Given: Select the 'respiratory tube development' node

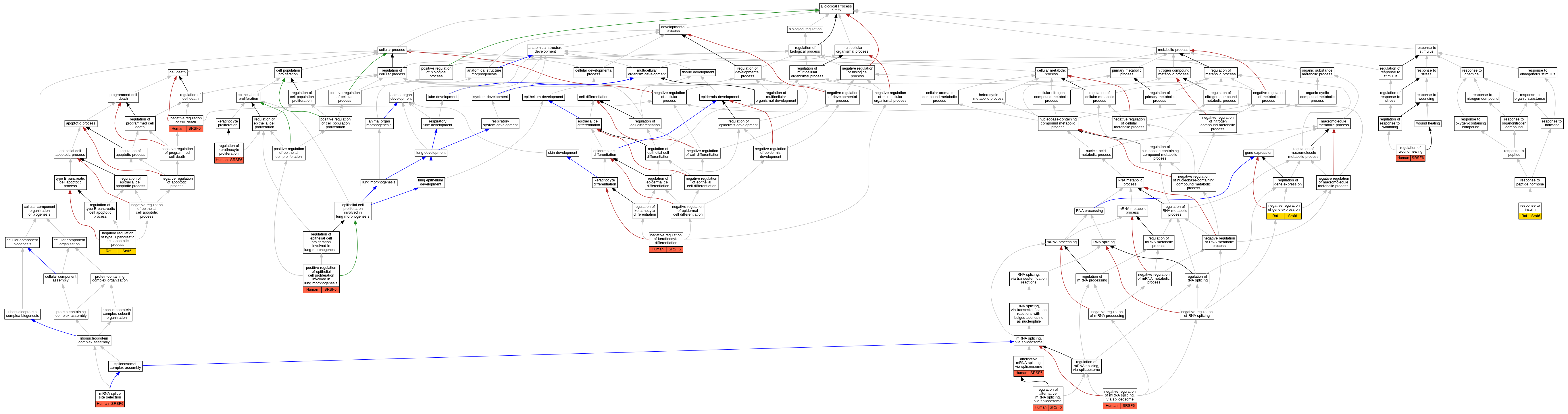Looking at the screenshot, I should click(x=438, y=123).
